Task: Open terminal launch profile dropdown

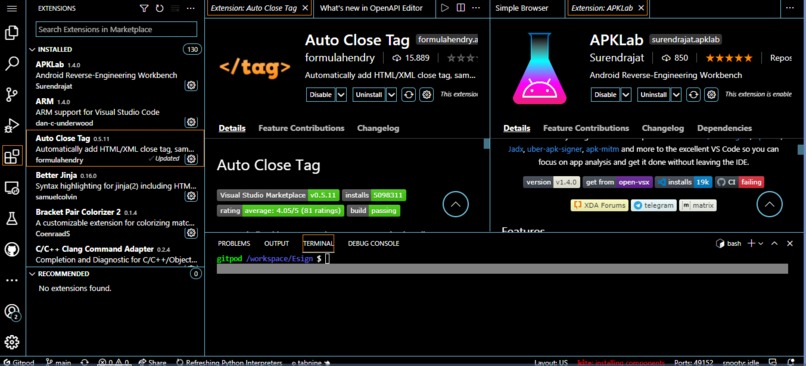Action: coord(761,243)
